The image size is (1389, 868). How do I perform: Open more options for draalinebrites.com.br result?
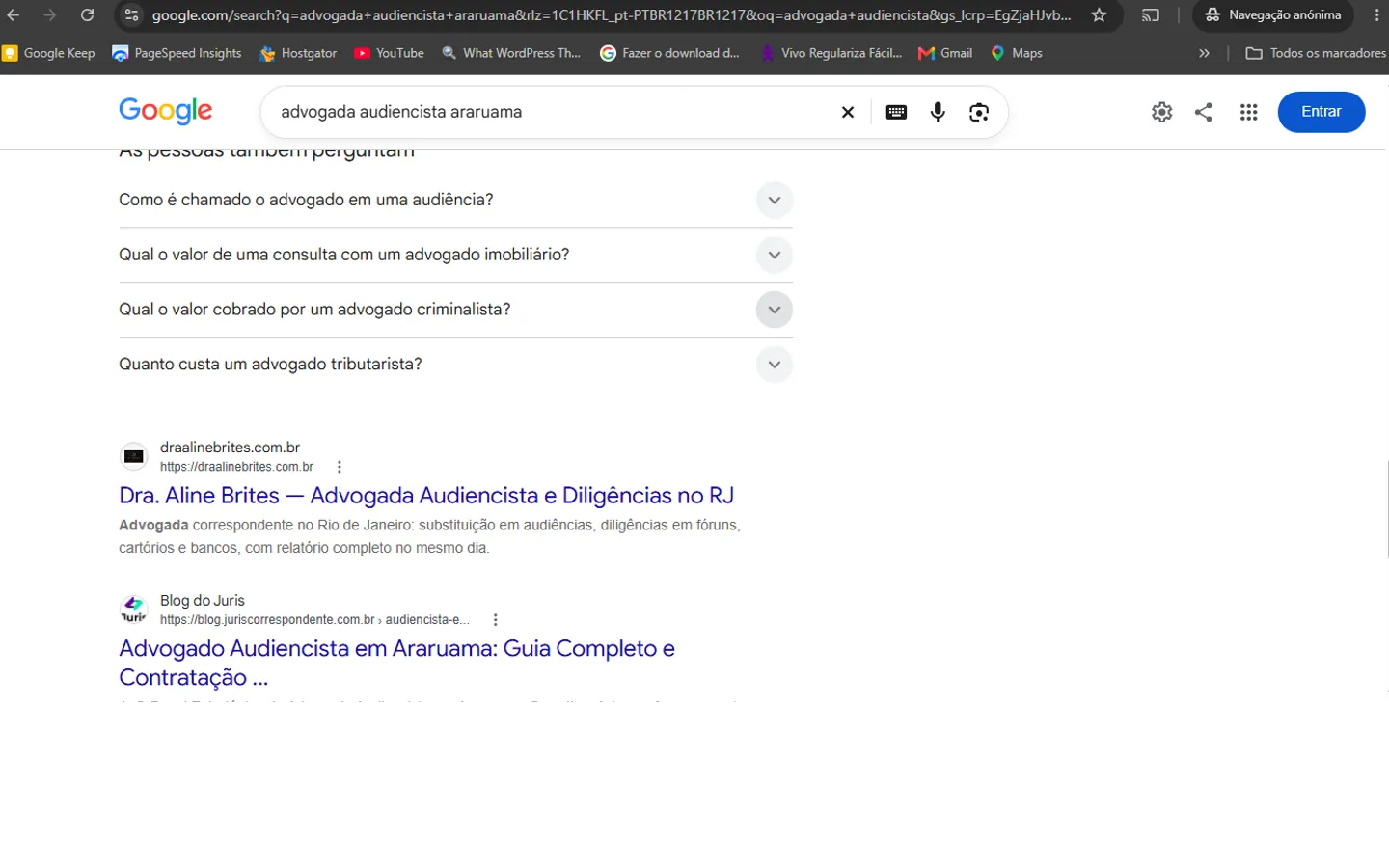tap(339, 467)
